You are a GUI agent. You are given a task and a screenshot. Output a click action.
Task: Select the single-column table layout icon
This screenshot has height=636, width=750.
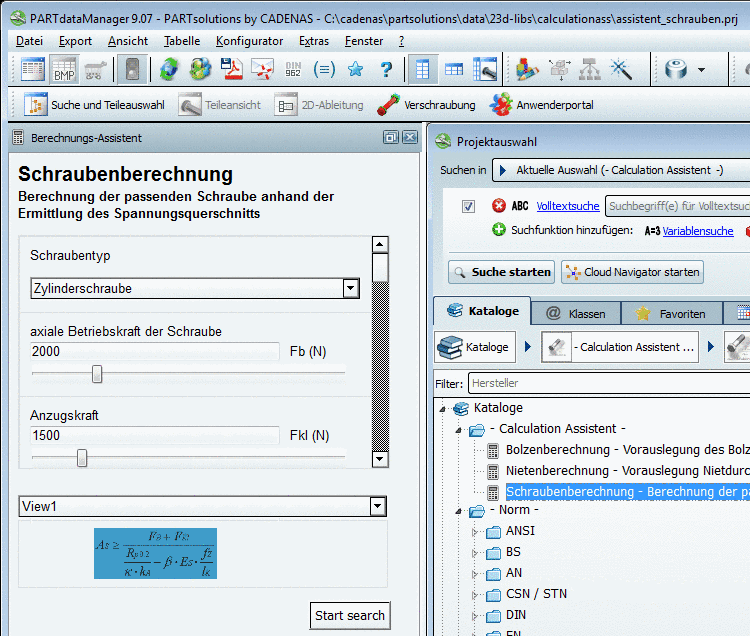[422, 70]
